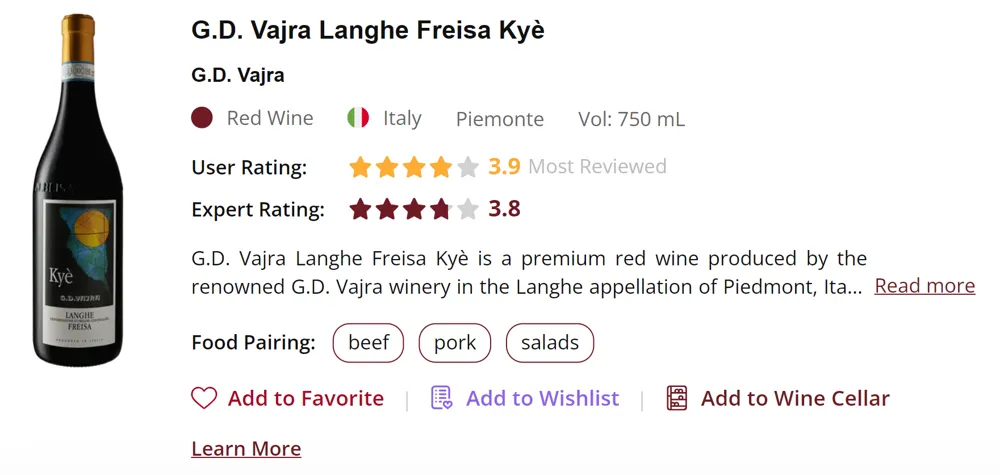The width and height of the screenshot is (1000, 475).
Task: Click the last gray expert rating star
Action: pyautogui.click(x=468, y=210)
